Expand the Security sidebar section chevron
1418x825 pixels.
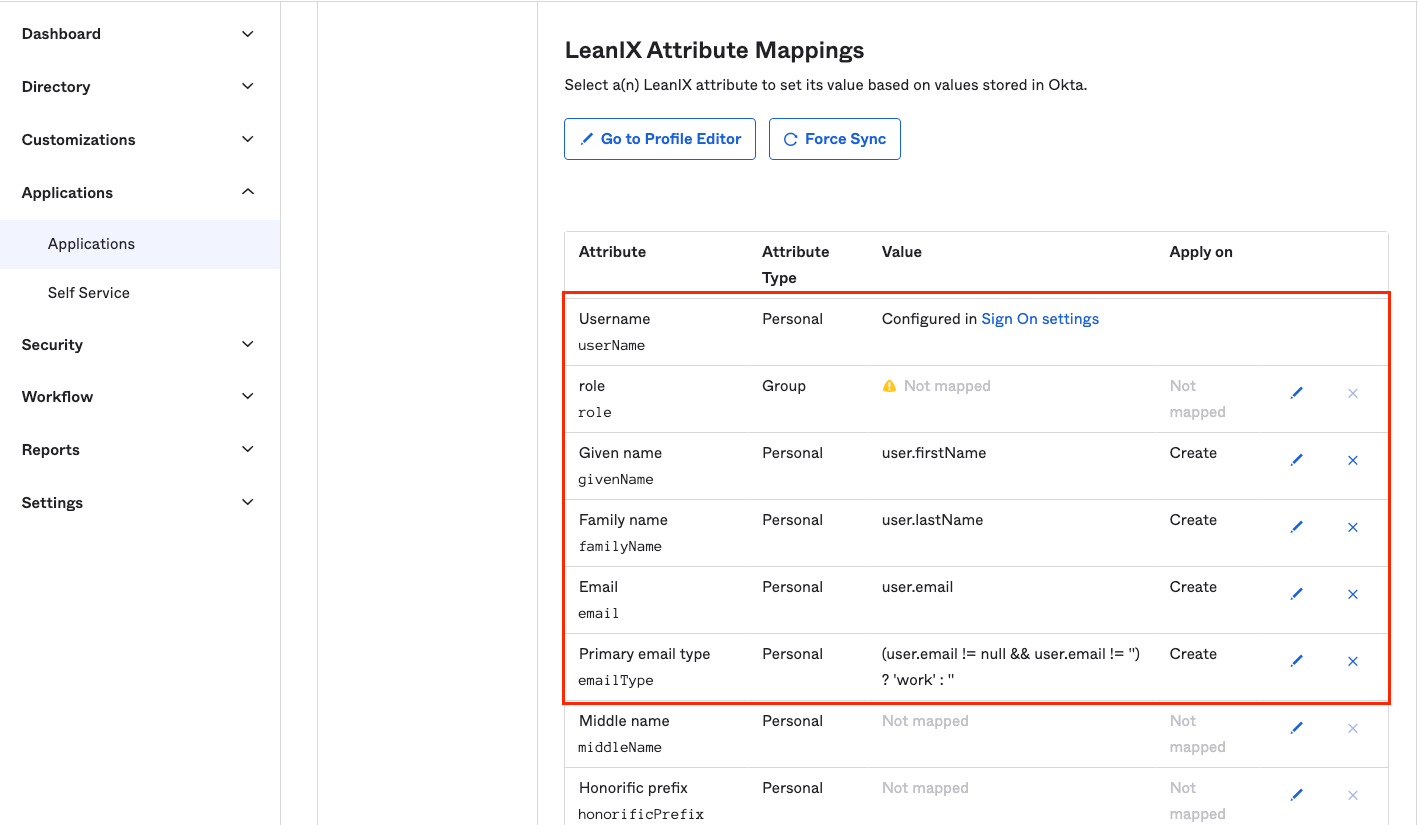248,345
